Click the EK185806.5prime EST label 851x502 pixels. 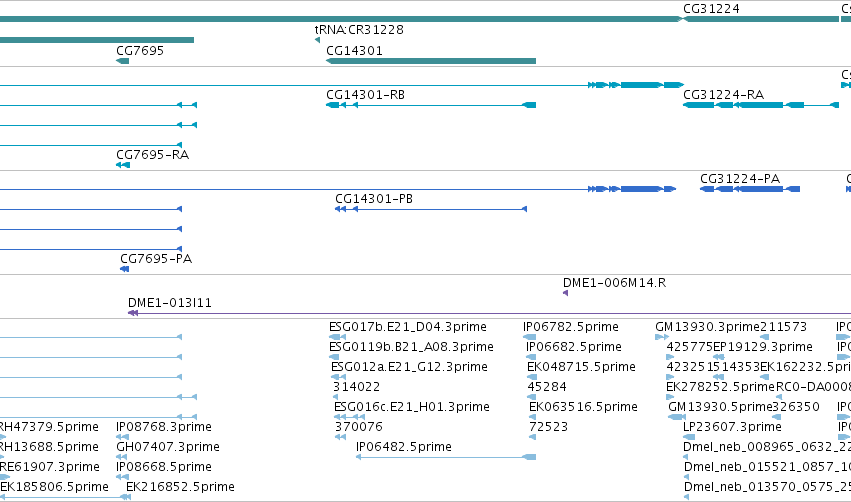coord(54,487)
